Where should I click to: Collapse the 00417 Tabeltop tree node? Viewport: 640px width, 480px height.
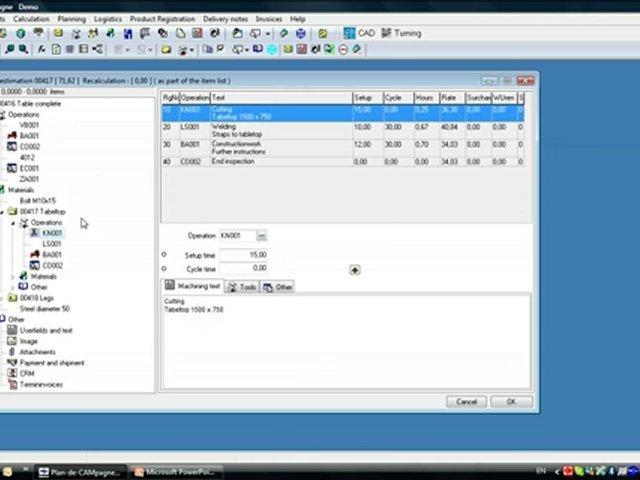click(x=2, y=212)
